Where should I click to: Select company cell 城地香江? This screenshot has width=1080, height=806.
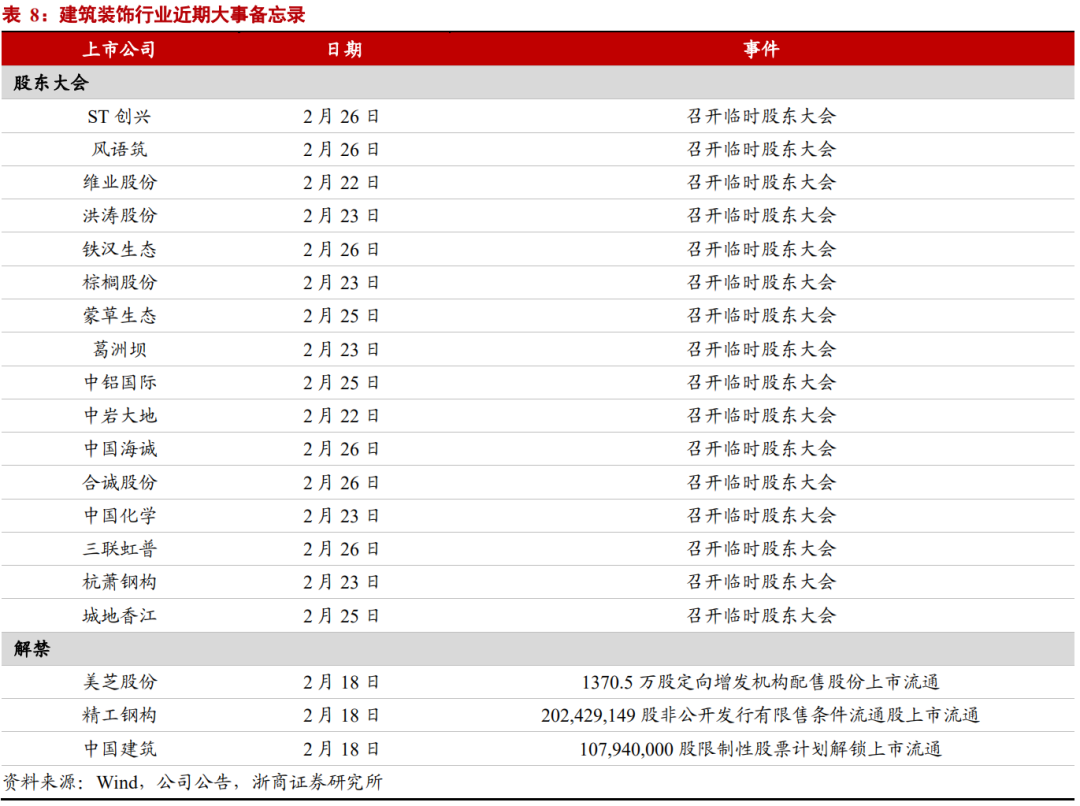click(x=119, y=615)
